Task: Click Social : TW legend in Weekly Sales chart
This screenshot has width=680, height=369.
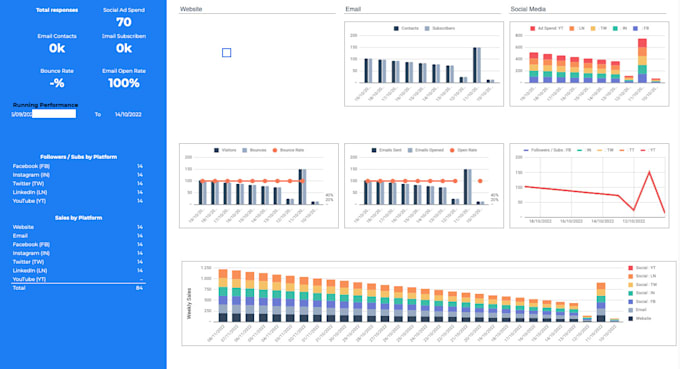Action: pyautogui.click(x=642, y=285)
